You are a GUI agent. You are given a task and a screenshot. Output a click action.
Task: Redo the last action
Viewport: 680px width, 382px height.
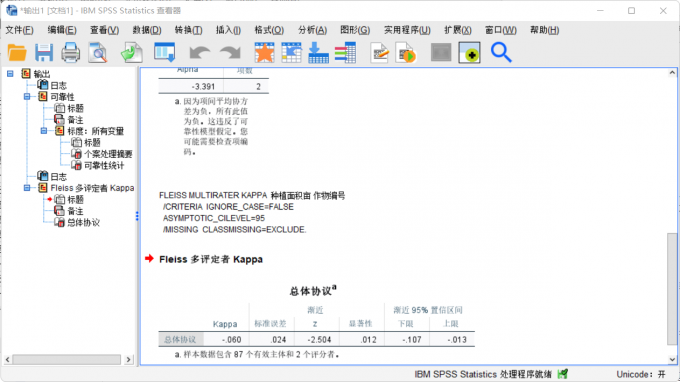click(x=230, y=53)
